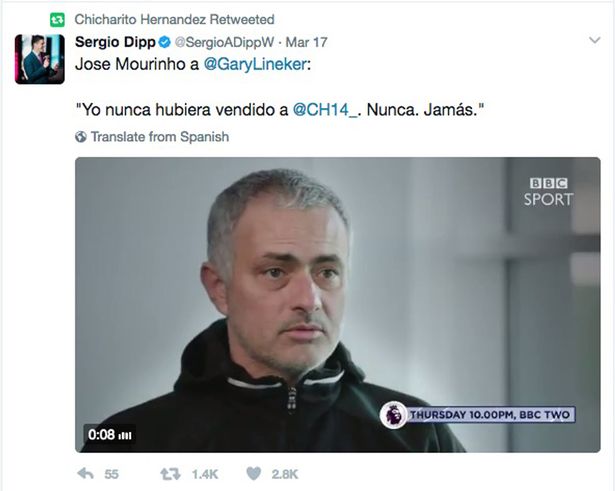Expand the tweet options chevron
Image resolution: width=615 pixels, height=491 pixels.
595,40
